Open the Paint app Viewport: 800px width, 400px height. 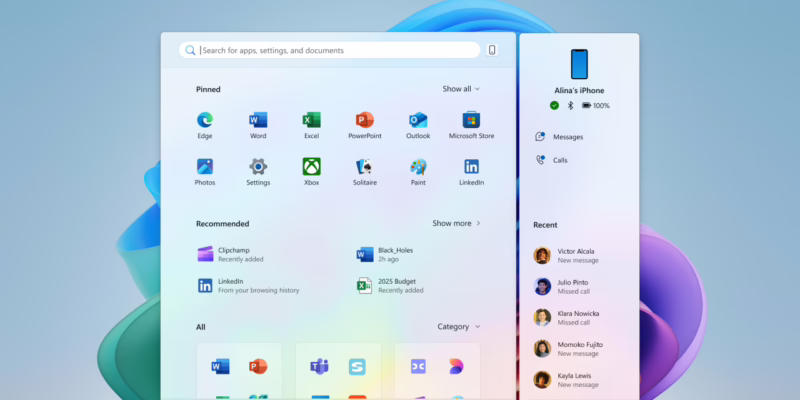[418, 168]
